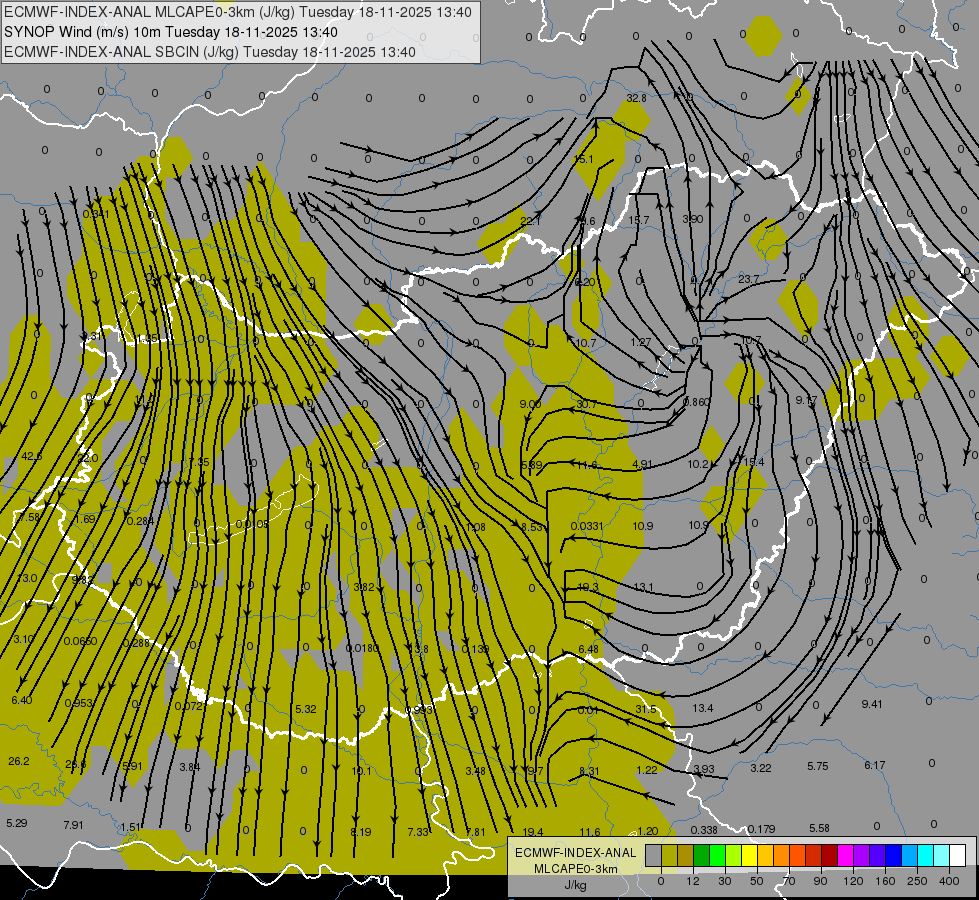Click the legend tick label 250
The width and height of the screenshot is (979, 900).
(x=917, y=881)
